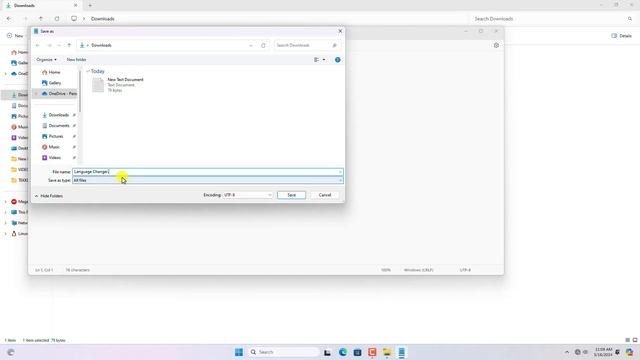The height and width of the screenshot is (360, 640).
Task: Open Microsoft Edge from the taskbar
Action: [342, 352]
